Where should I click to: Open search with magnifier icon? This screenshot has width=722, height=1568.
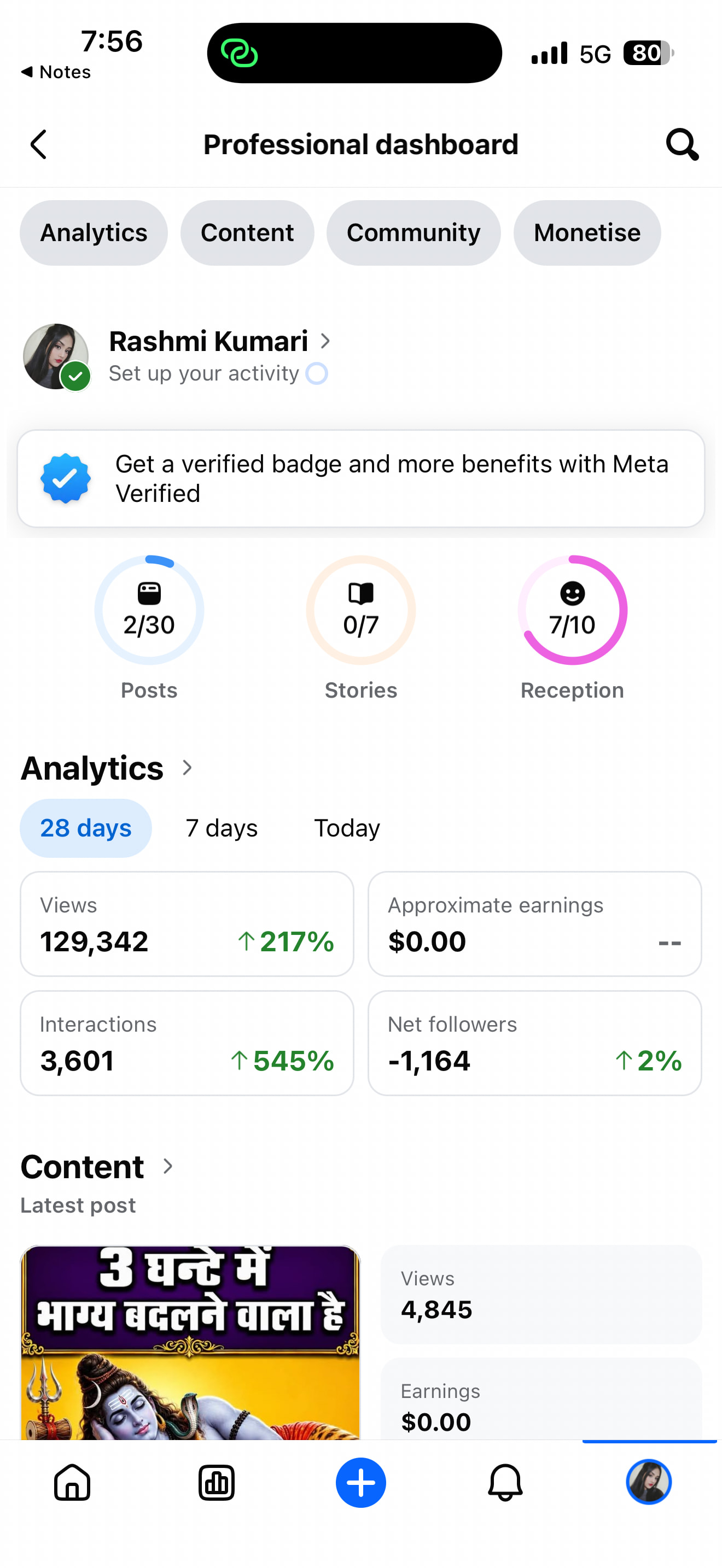[682, 144]
